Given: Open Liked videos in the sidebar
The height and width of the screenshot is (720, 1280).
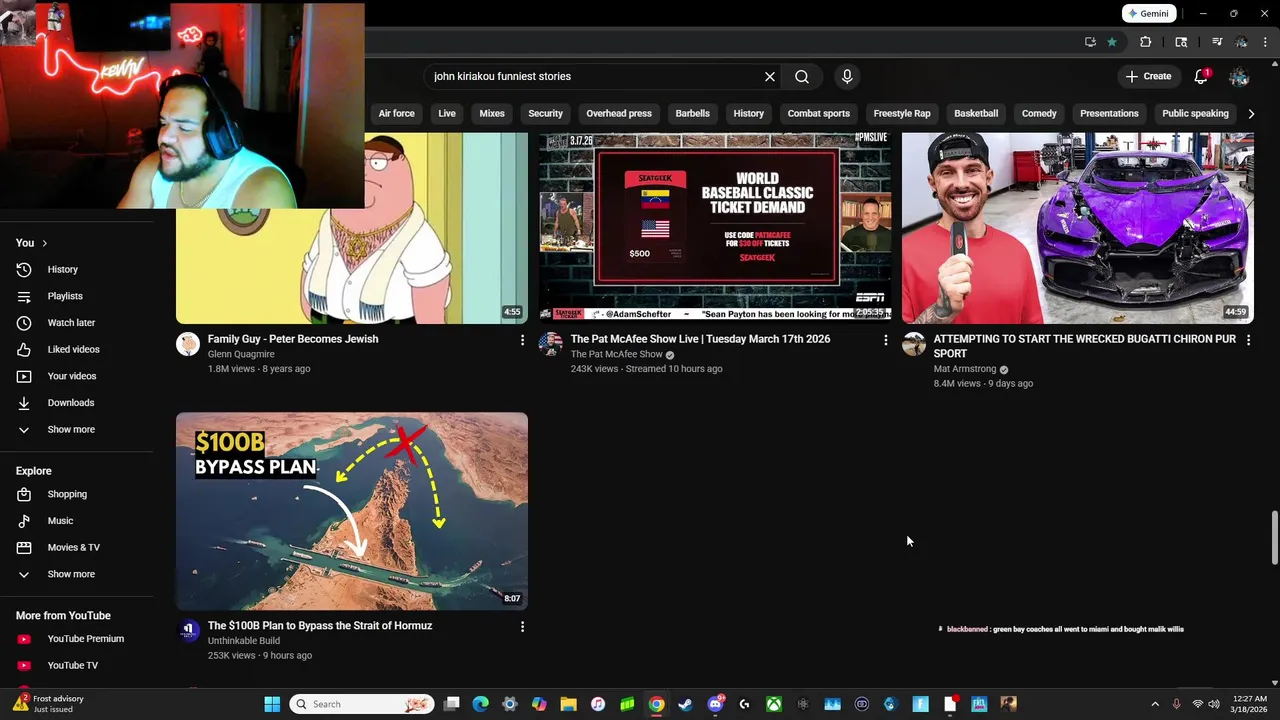Looking at the screenshot, I should [x=76, y=349].
